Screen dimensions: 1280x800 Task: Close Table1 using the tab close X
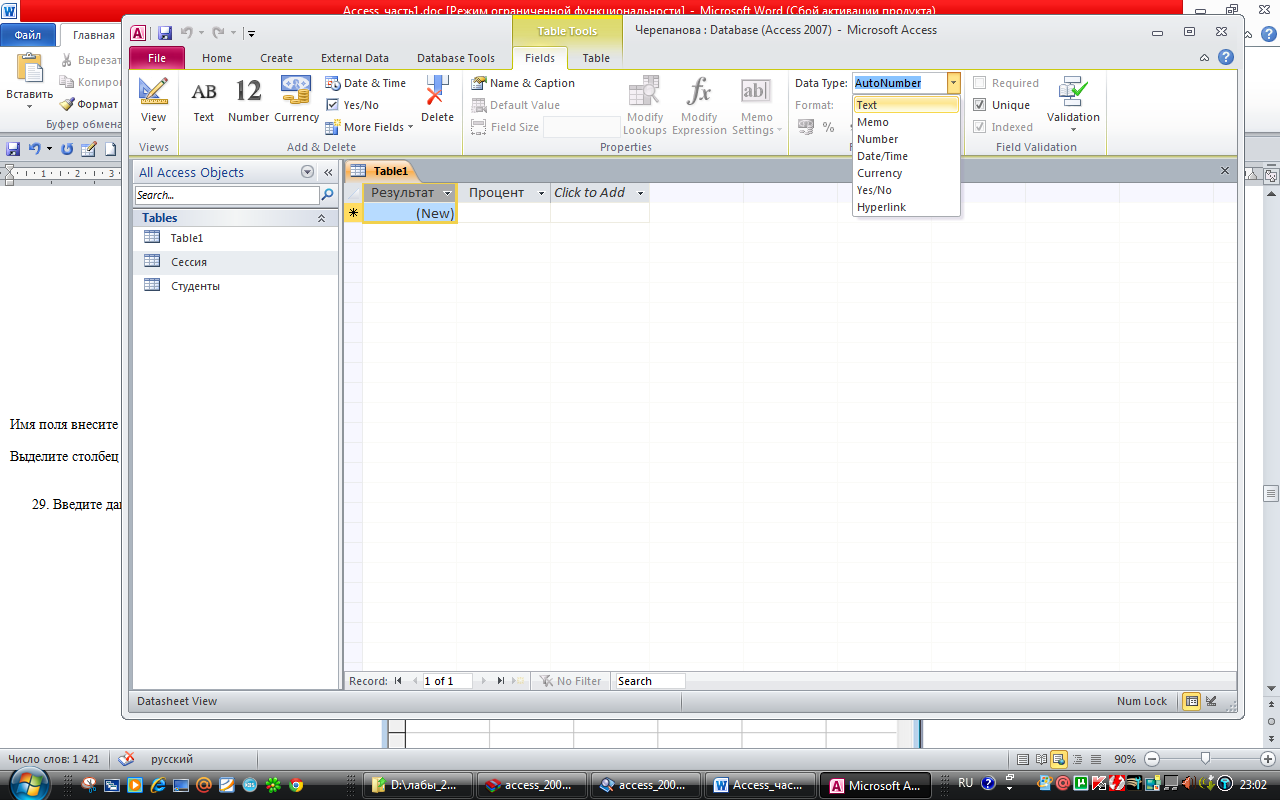[1225, 171]
